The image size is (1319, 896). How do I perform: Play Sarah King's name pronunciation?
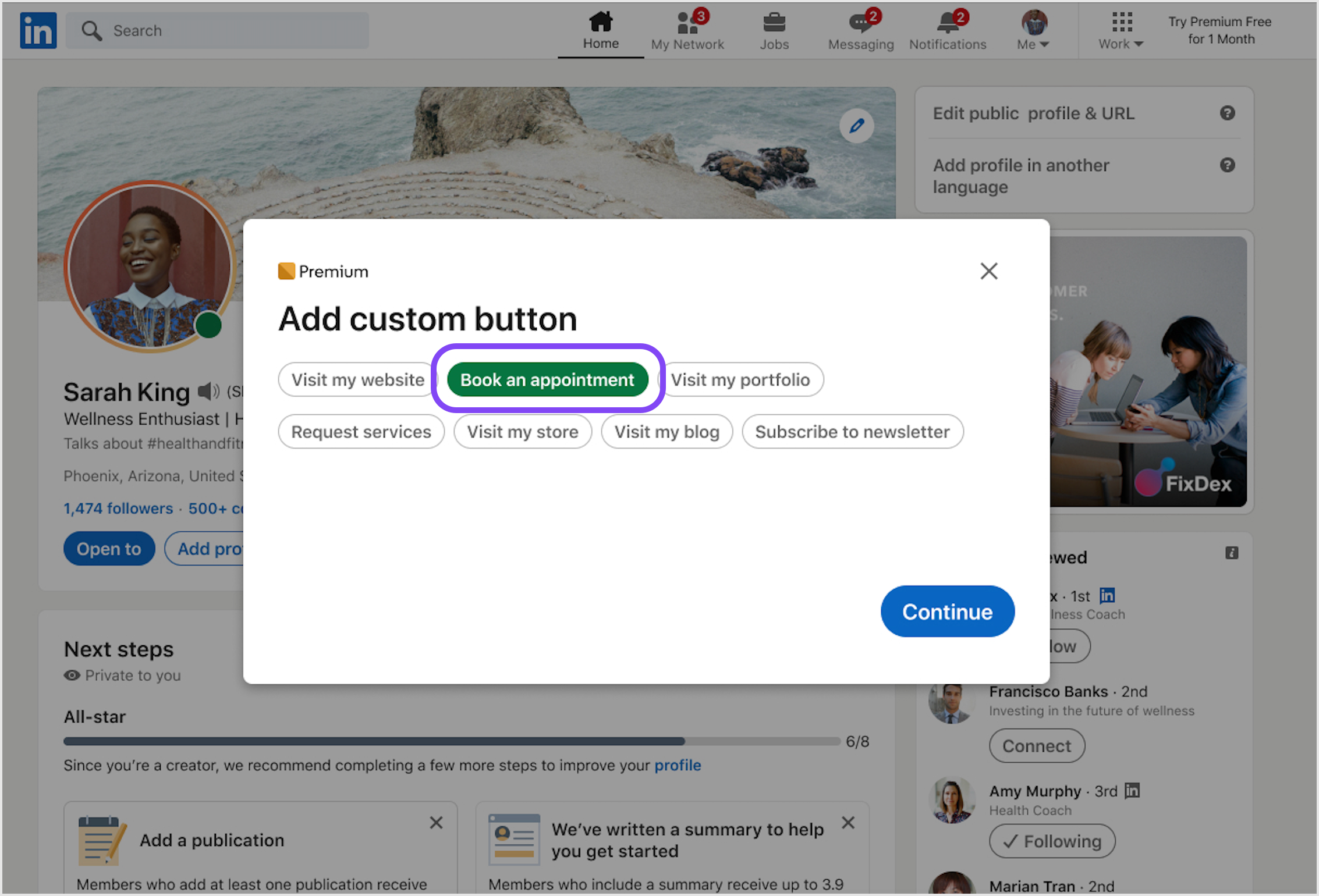(x=208, y=391)
